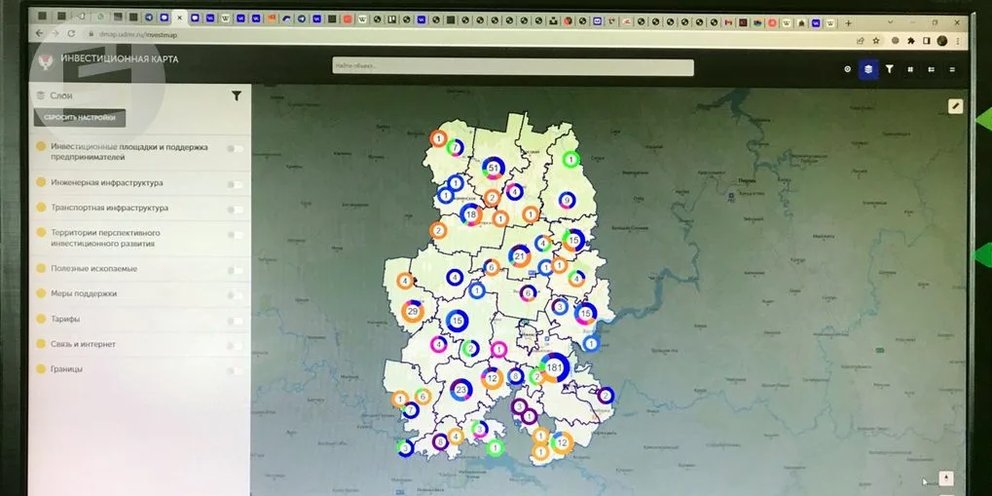Toggle Территории перспективного инвестиционного развития switch
Image resolution: width=992 pixels, height=496 pixels.
coord(236,235)
